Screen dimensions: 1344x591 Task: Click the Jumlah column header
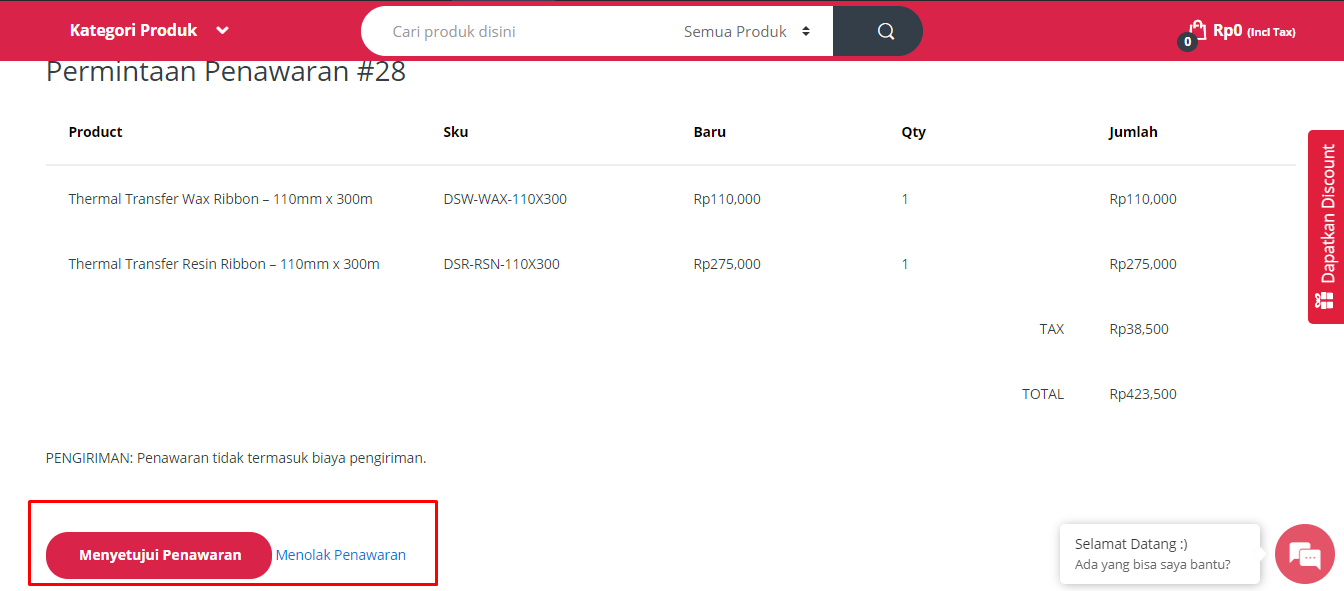tap(1133, 132)
